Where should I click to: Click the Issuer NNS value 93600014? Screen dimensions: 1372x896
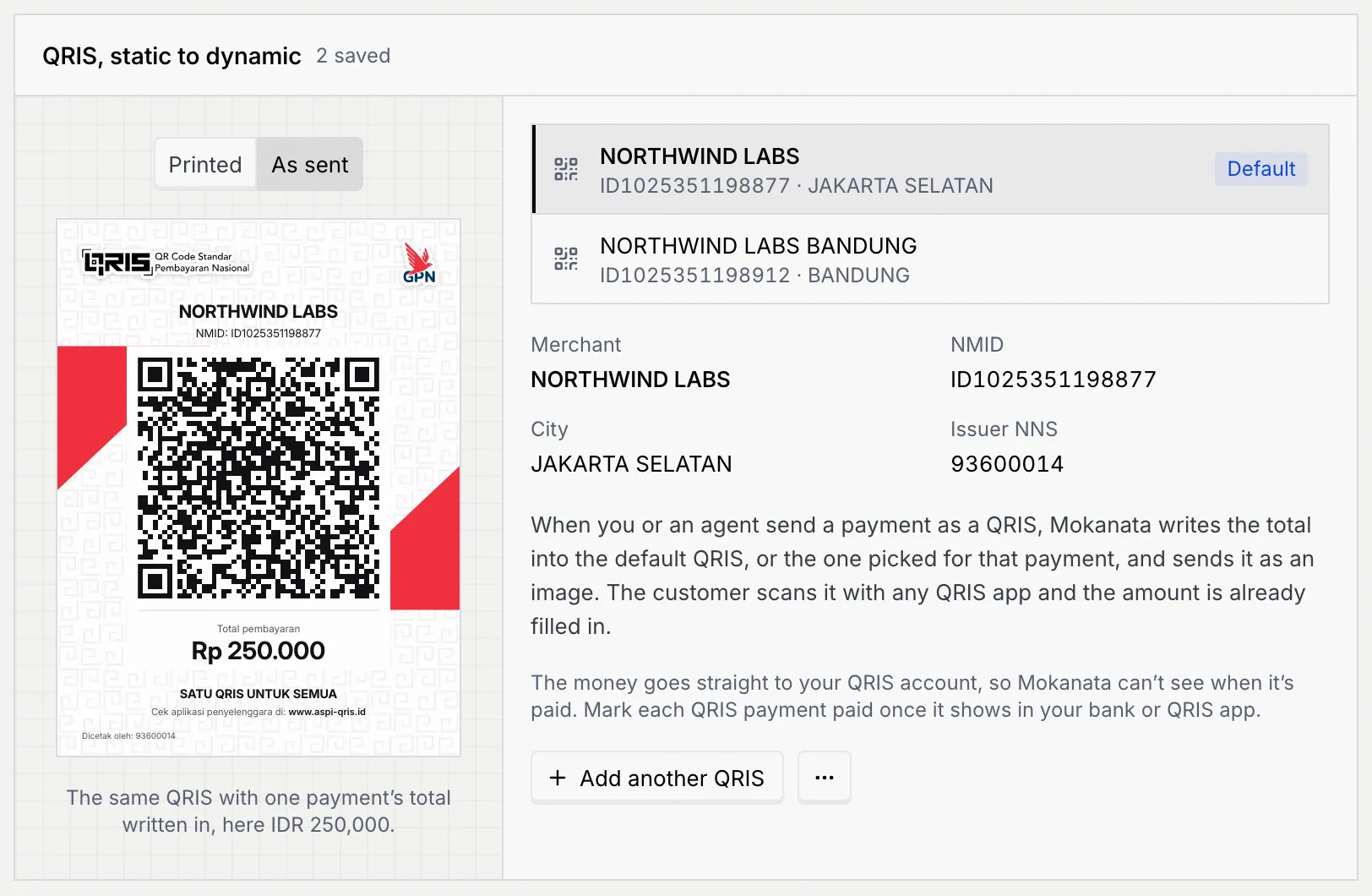(1007, 464)
